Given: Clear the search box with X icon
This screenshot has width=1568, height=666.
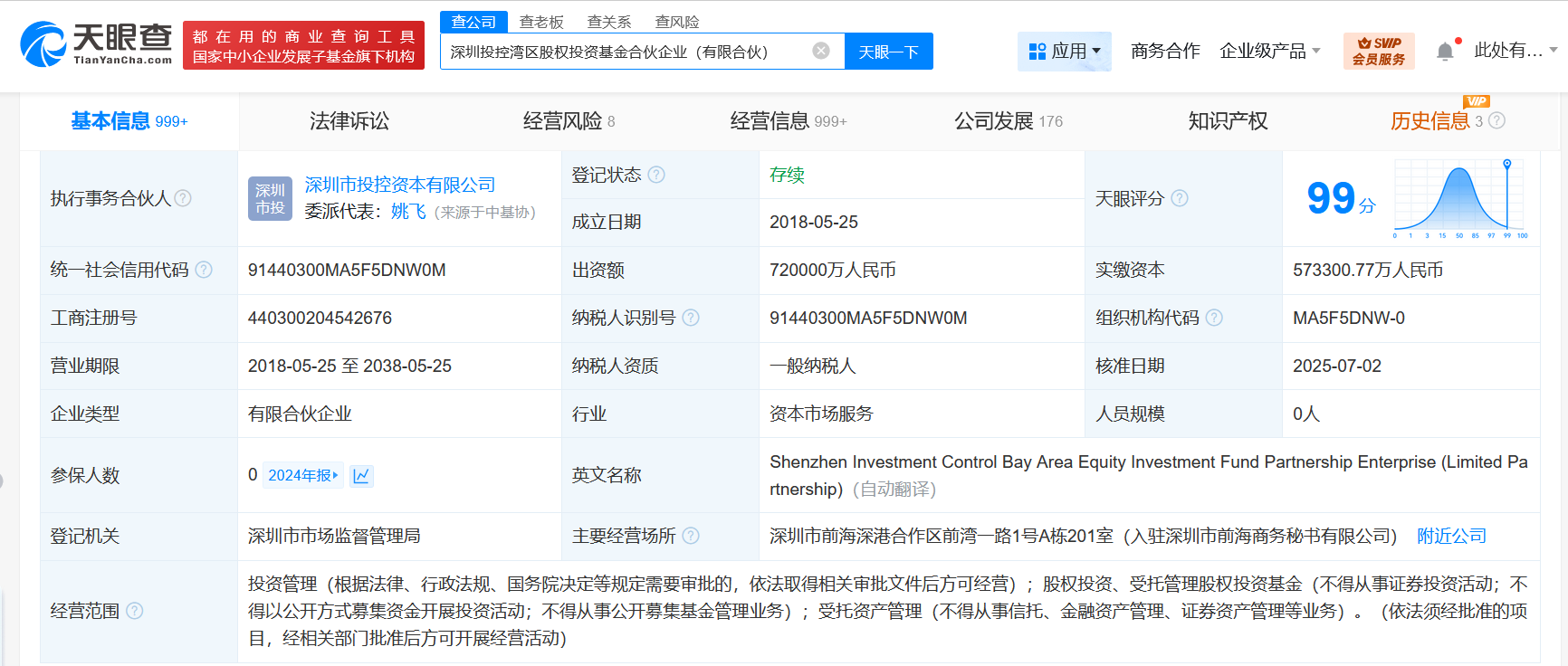Looking at the screenshot, I should (x=821, y=51).
